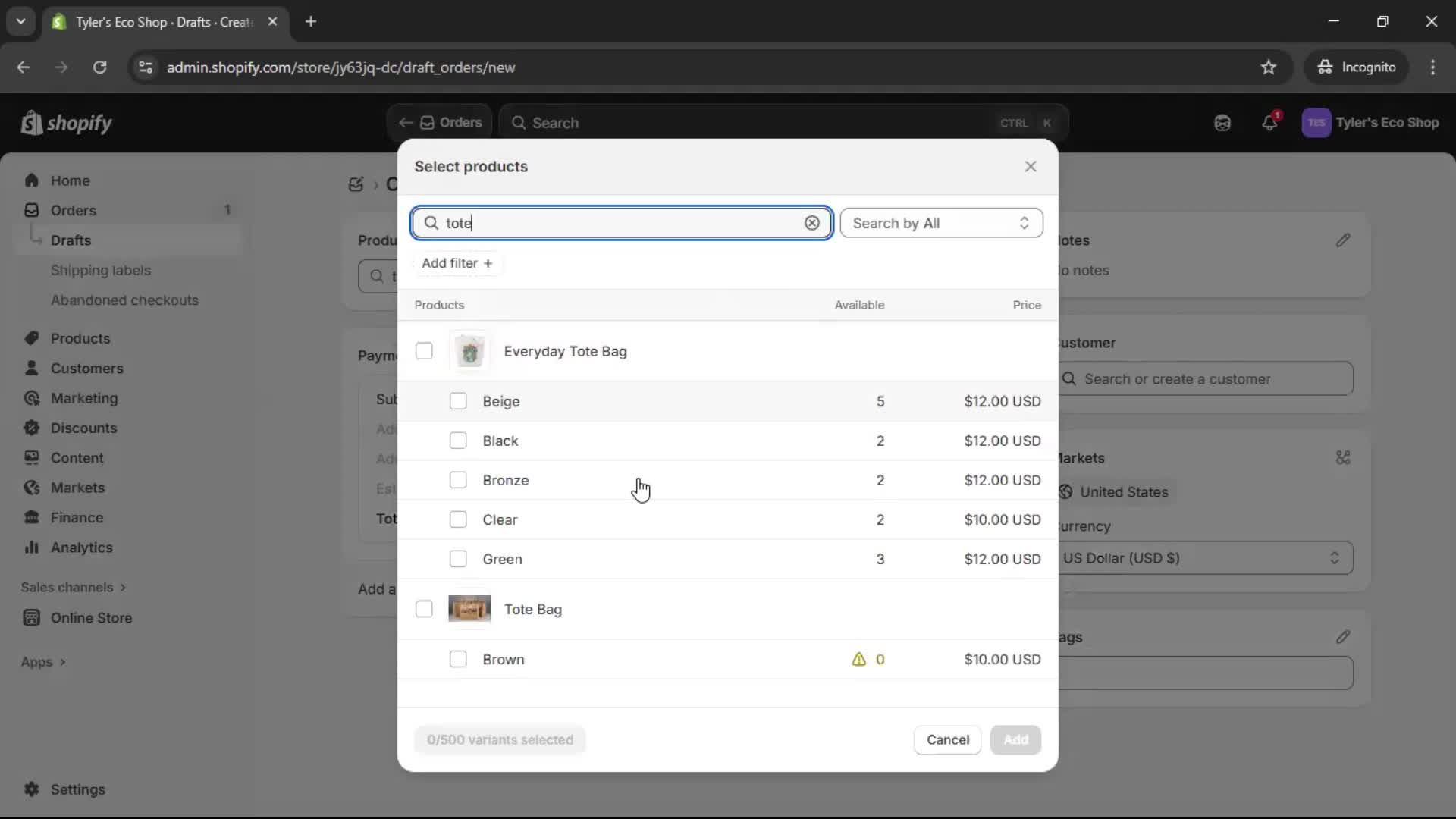Click the Add filter button
This screenshot has height=819, width=1456.
(457, 263)
